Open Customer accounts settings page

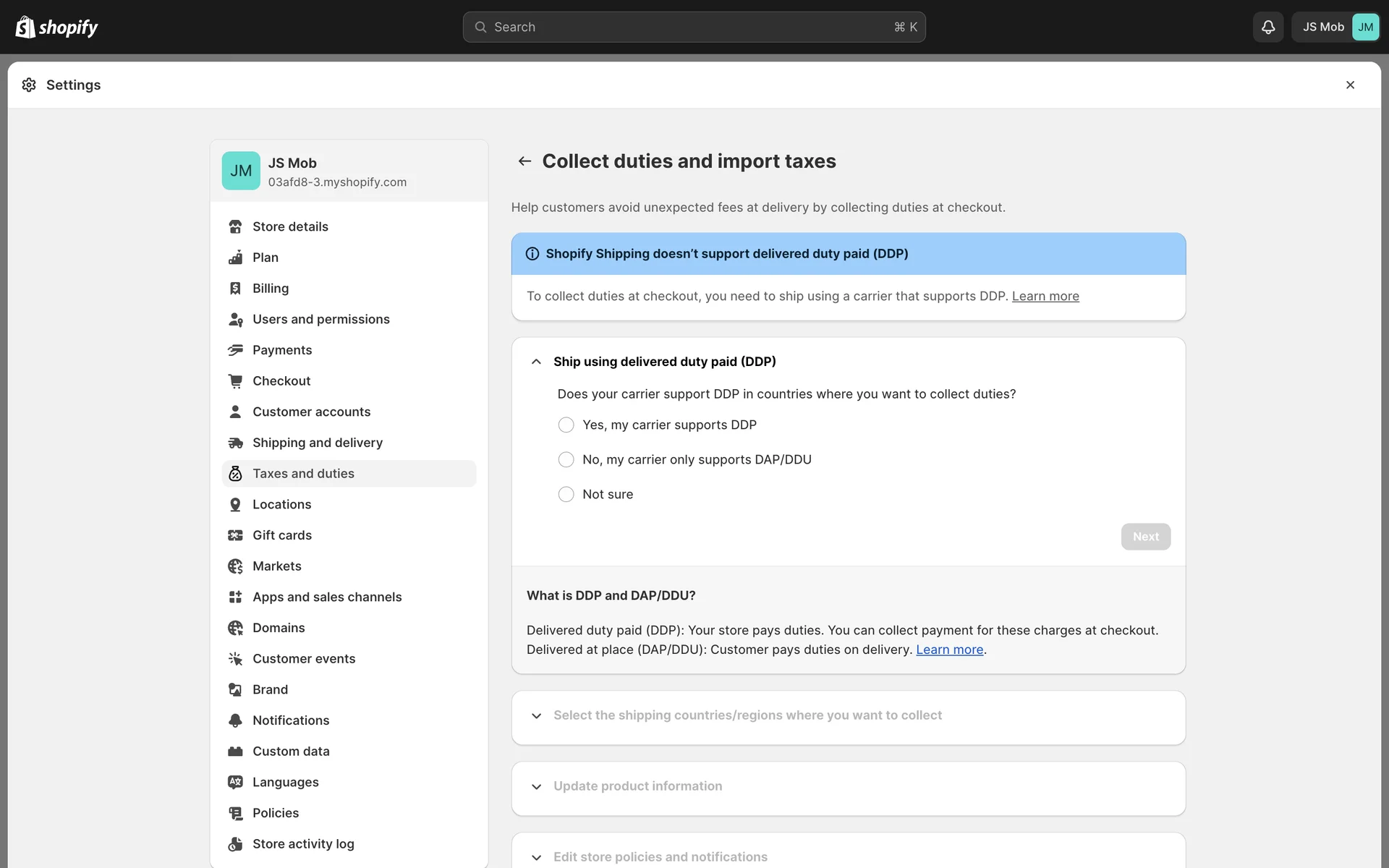tap(311, 412)
